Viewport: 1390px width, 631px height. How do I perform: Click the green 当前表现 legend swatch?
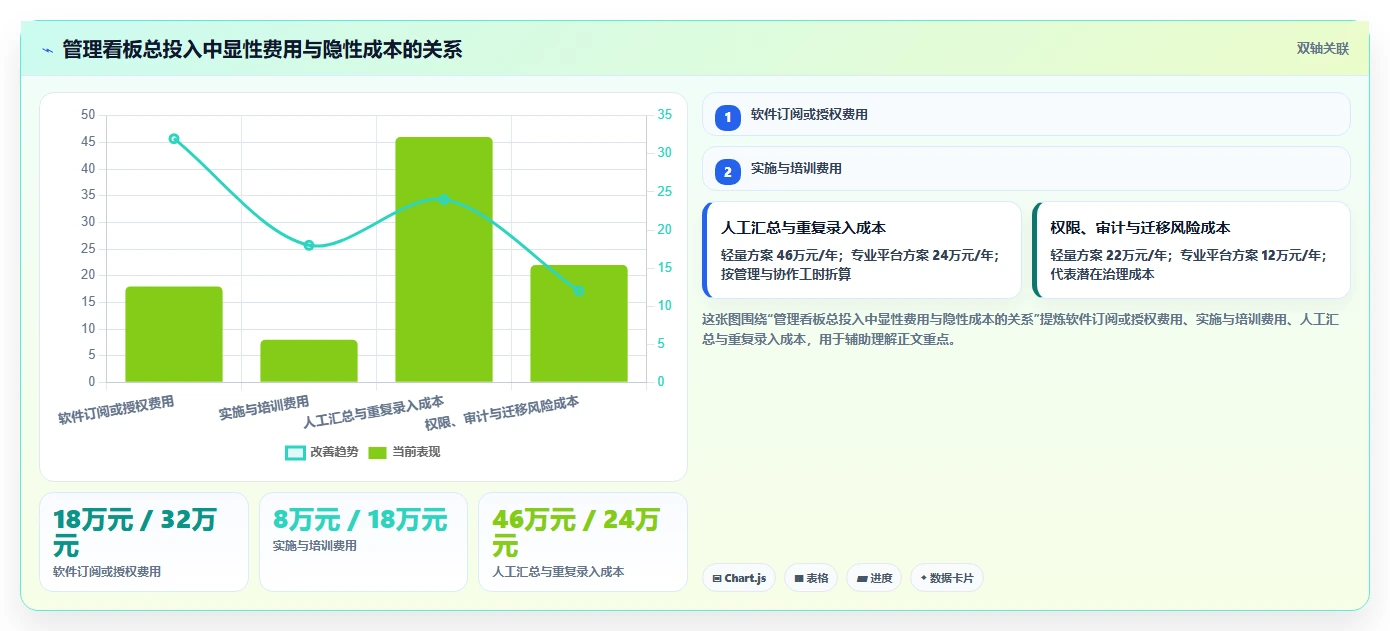(377, 453)
